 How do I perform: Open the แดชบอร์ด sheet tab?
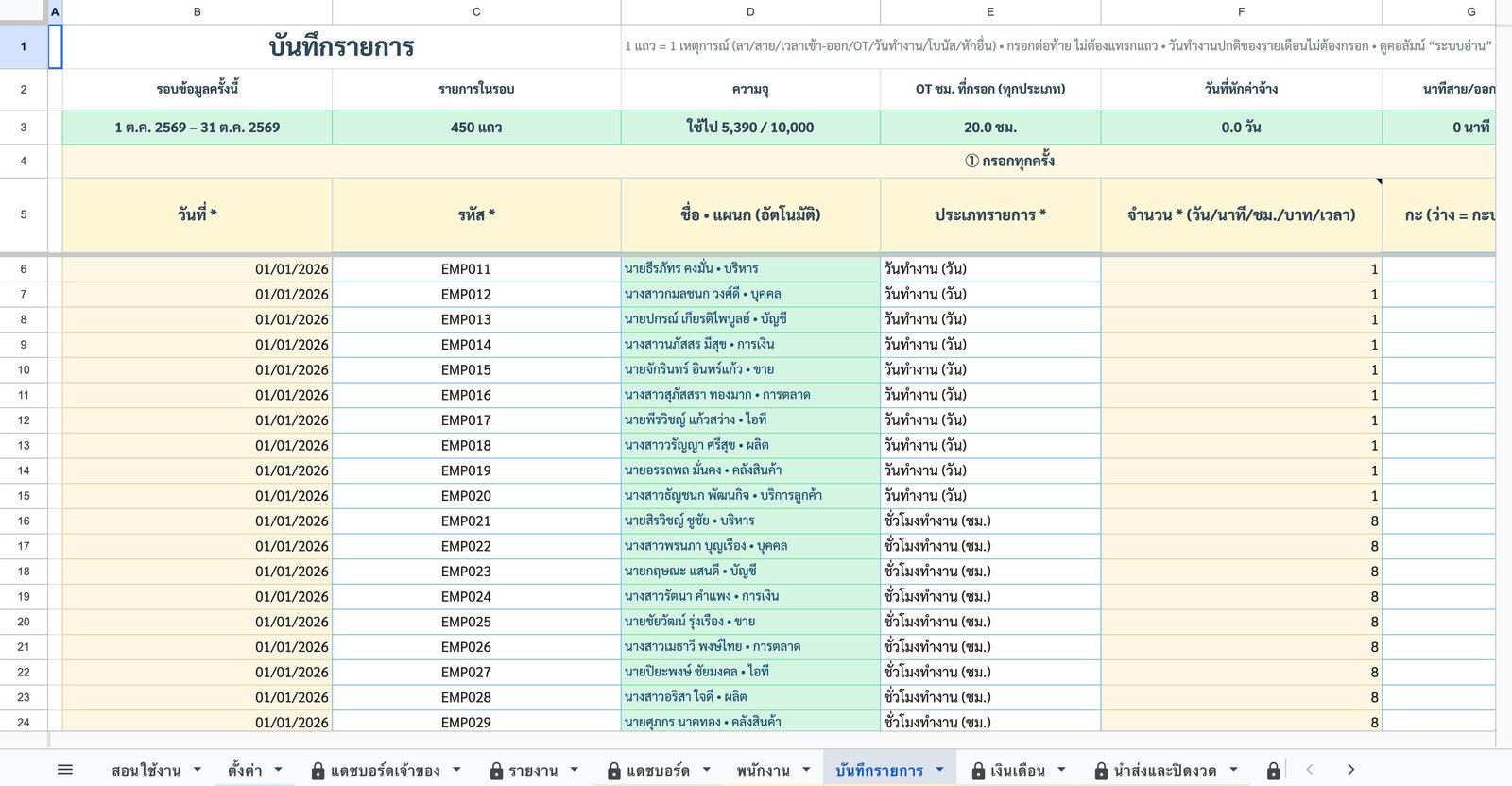coord(658,770)
